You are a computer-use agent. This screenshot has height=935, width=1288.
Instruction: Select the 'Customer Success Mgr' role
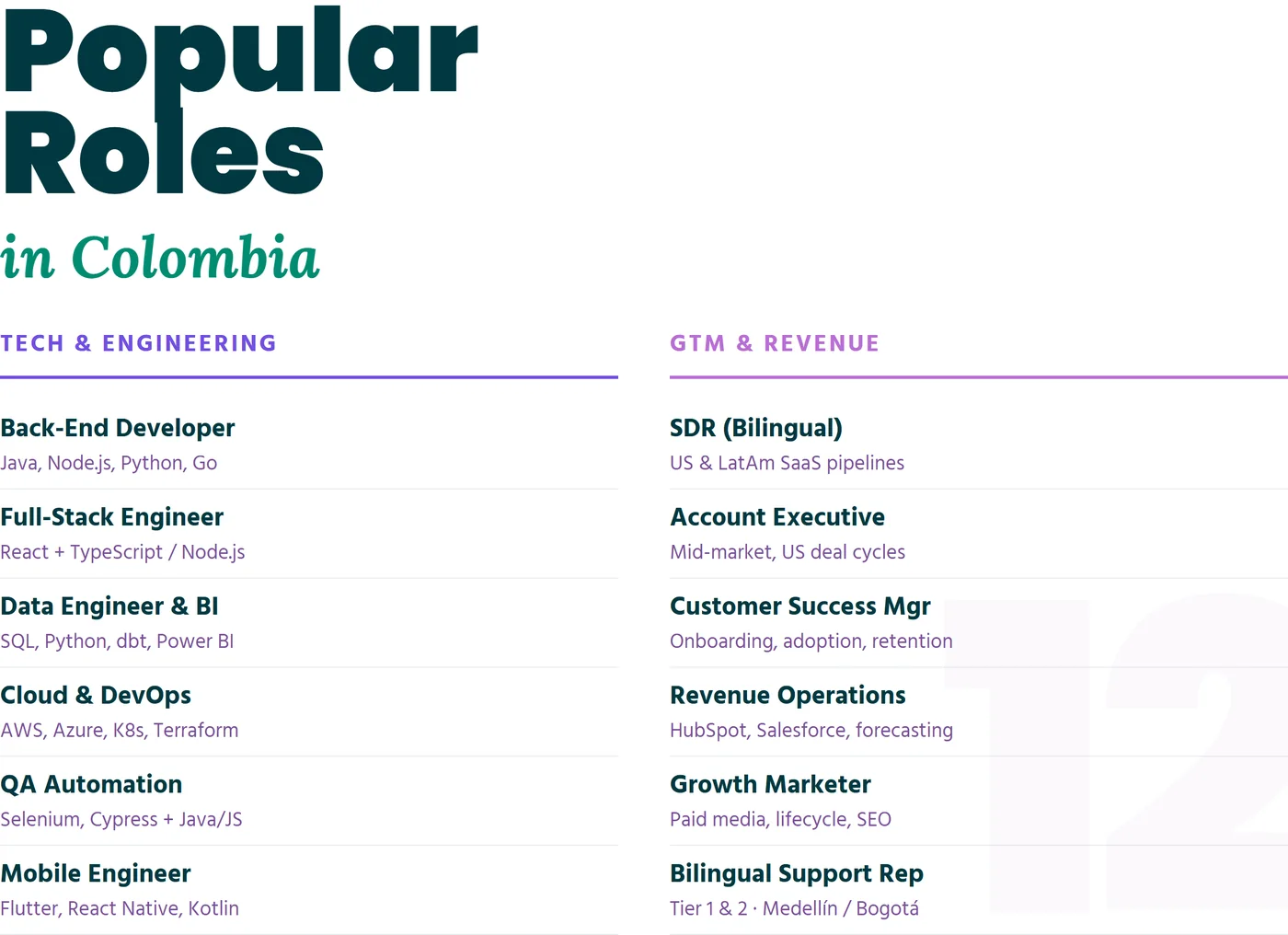800,606
